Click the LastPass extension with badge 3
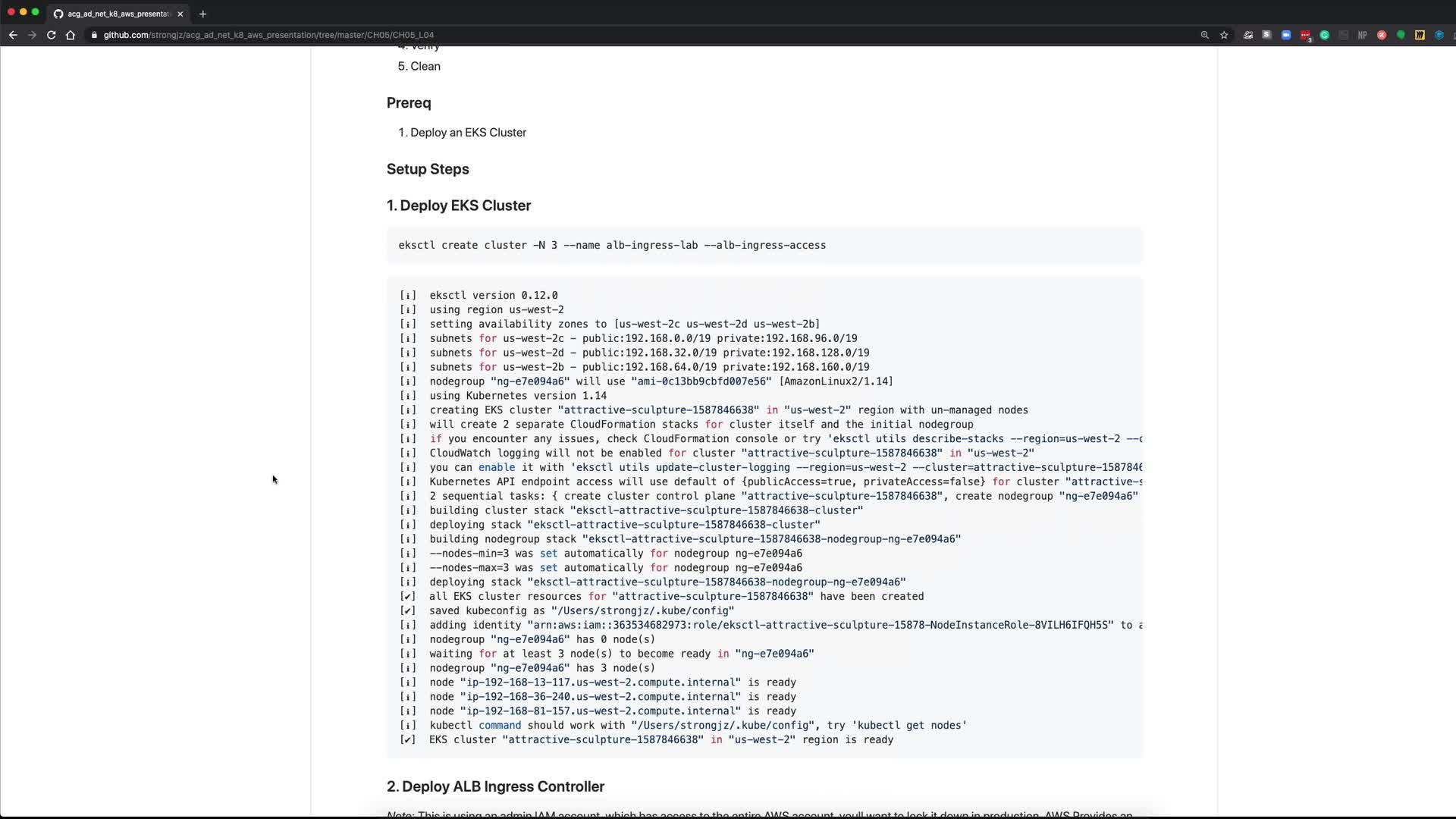This screenshot has width=1456, height=819. pyautogui.click(x=1305, y=35)
